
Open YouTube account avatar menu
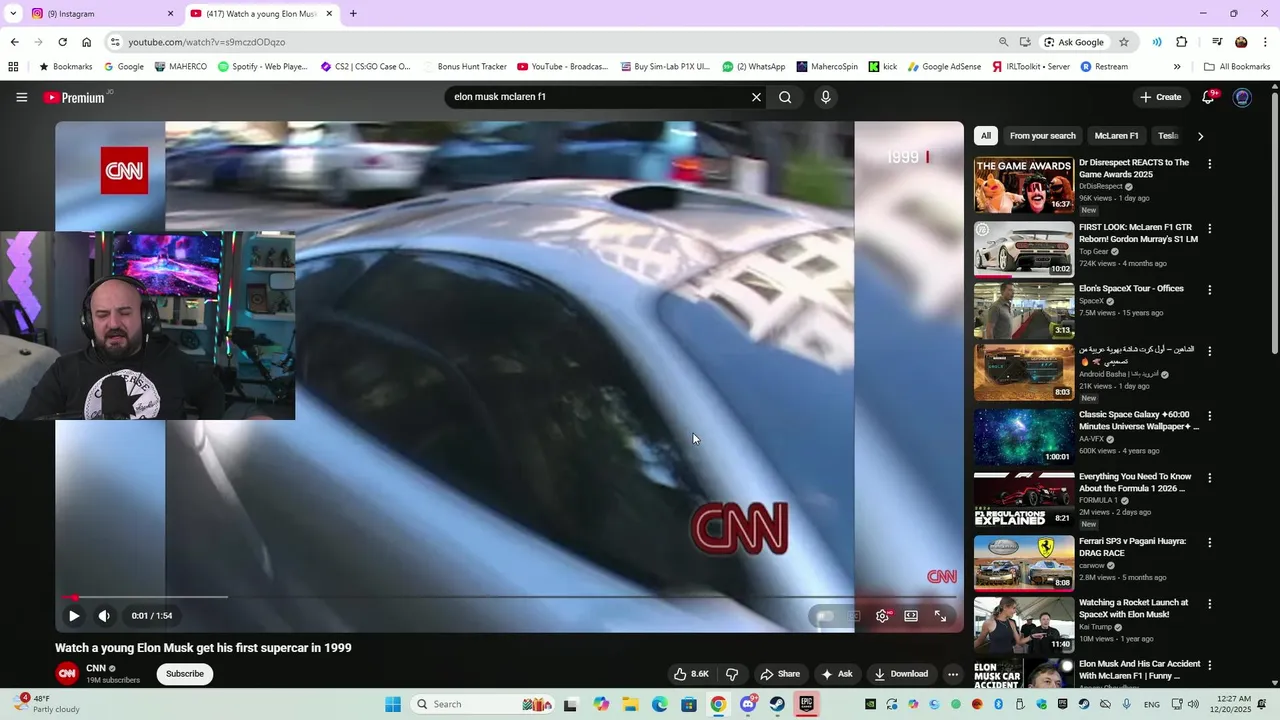click(1242, 97)
